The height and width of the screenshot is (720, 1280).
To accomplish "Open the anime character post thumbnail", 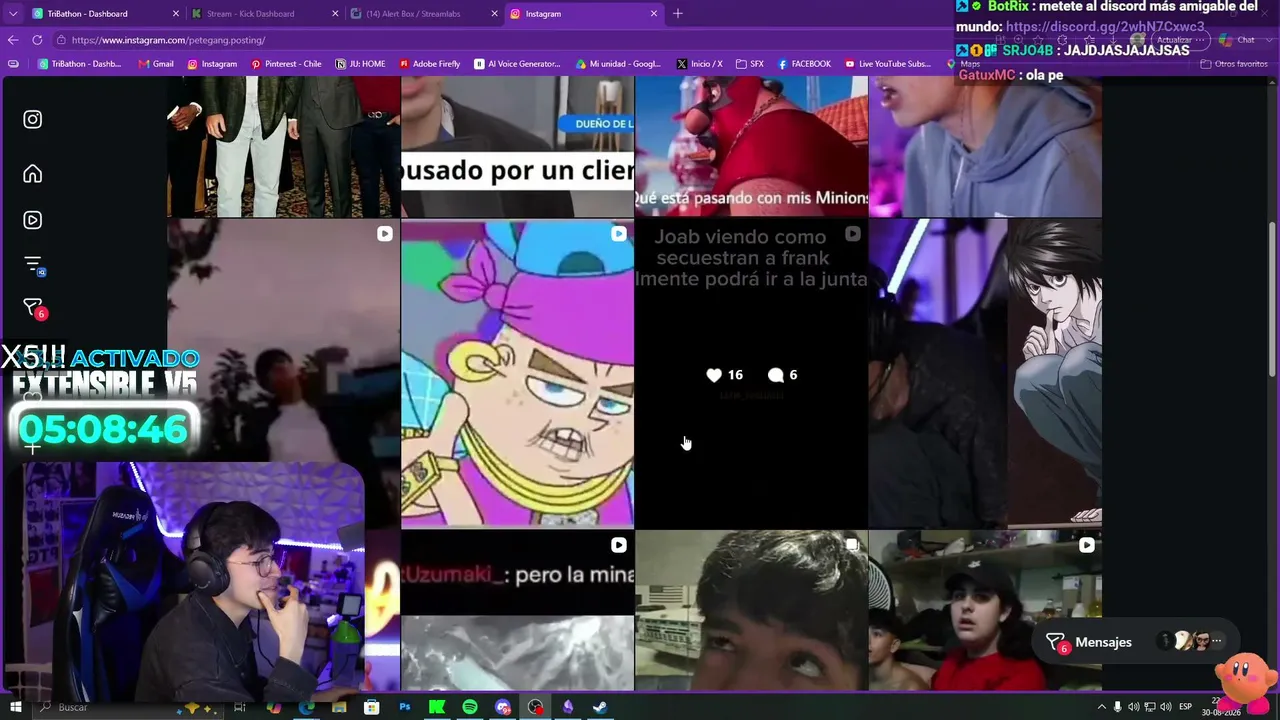I will (x=985, y=374).
